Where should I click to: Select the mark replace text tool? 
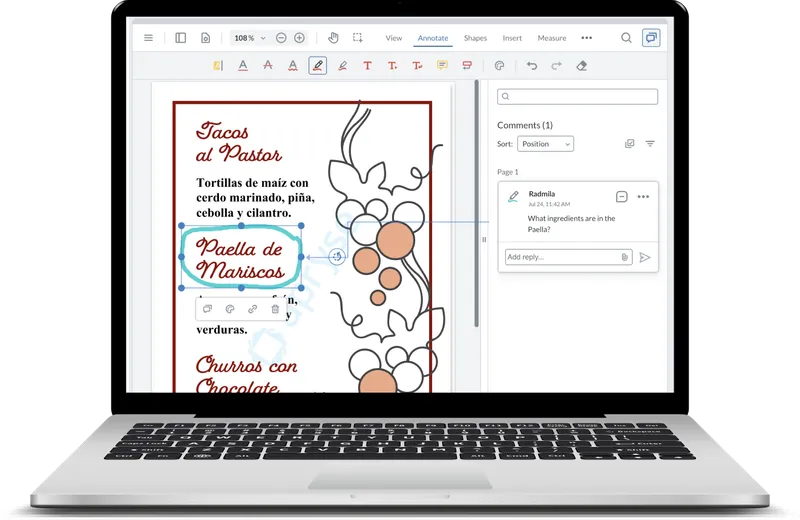[417, 66]
